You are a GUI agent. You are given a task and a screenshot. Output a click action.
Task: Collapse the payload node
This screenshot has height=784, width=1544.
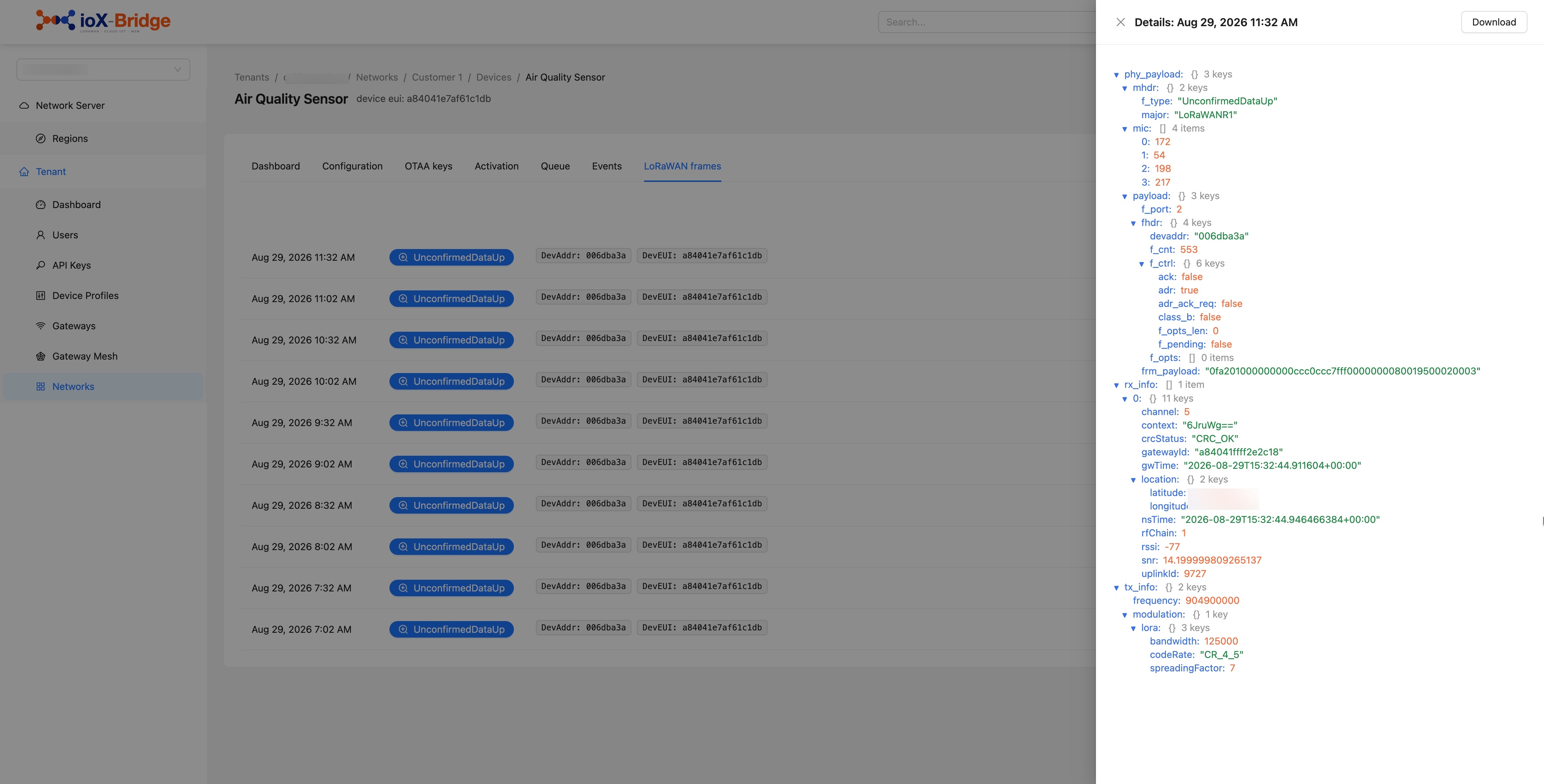[1125, 196]
